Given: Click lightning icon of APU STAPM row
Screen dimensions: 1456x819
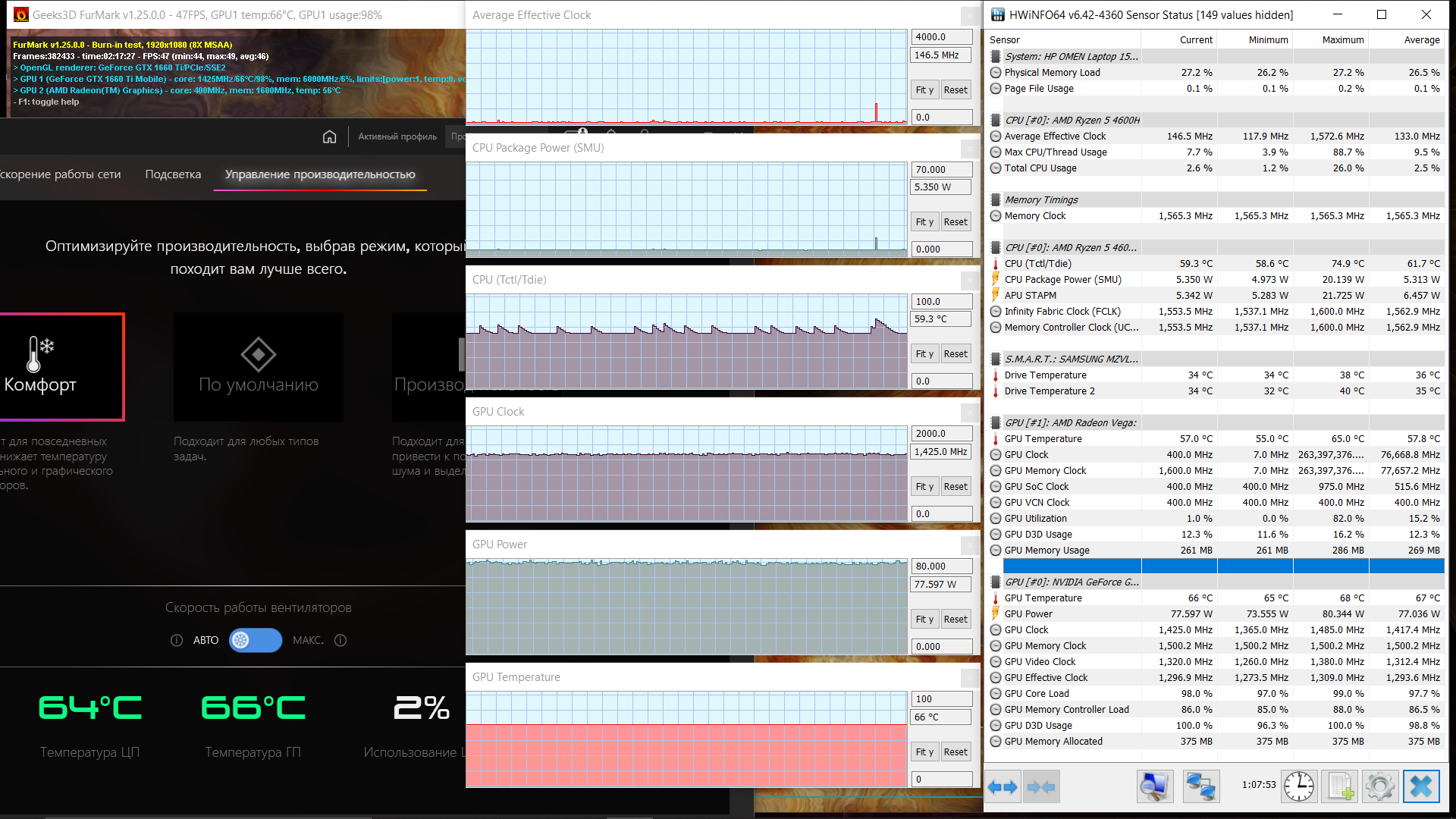Looking at the screenshot, I should click(x=996, y=295).
